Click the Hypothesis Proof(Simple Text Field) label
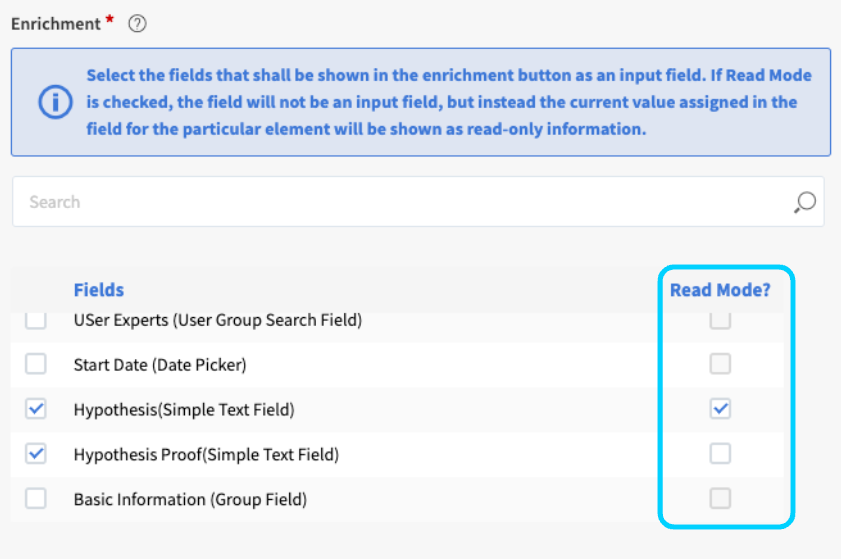Viewport: 841px width, 559px height. coord(206,455)
